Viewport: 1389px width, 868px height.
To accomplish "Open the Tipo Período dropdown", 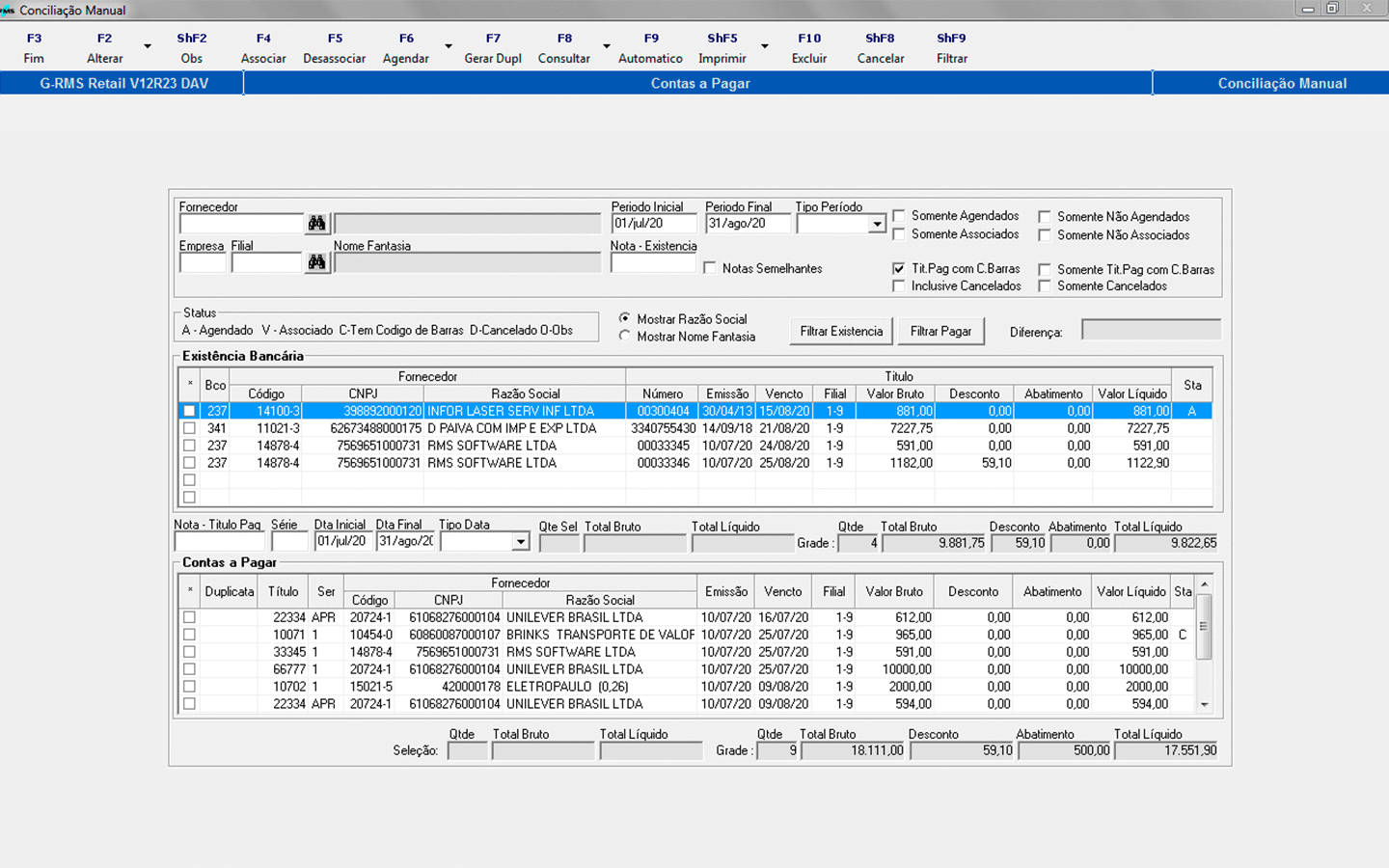I will pyautogui.click(x=876, y=224).
